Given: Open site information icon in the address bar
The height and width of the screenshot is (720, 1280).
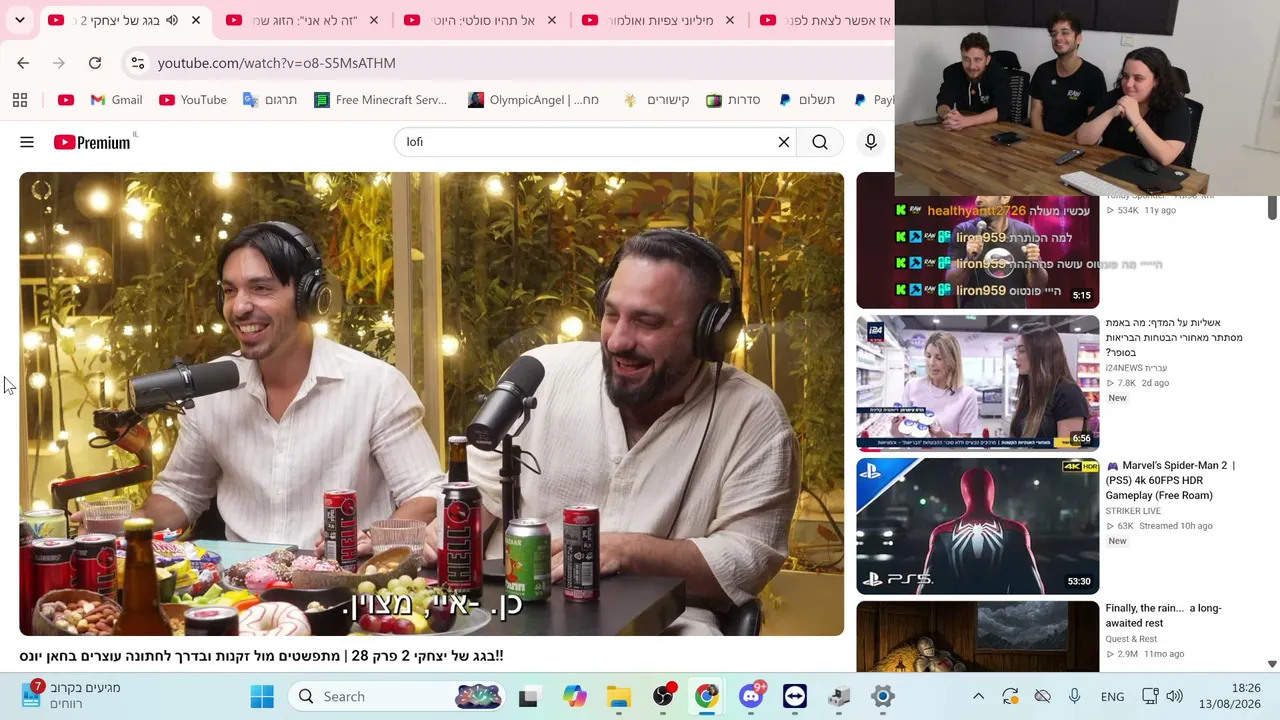Looking at the screenshot, I should pyautogui.click(x=138, y=63).
